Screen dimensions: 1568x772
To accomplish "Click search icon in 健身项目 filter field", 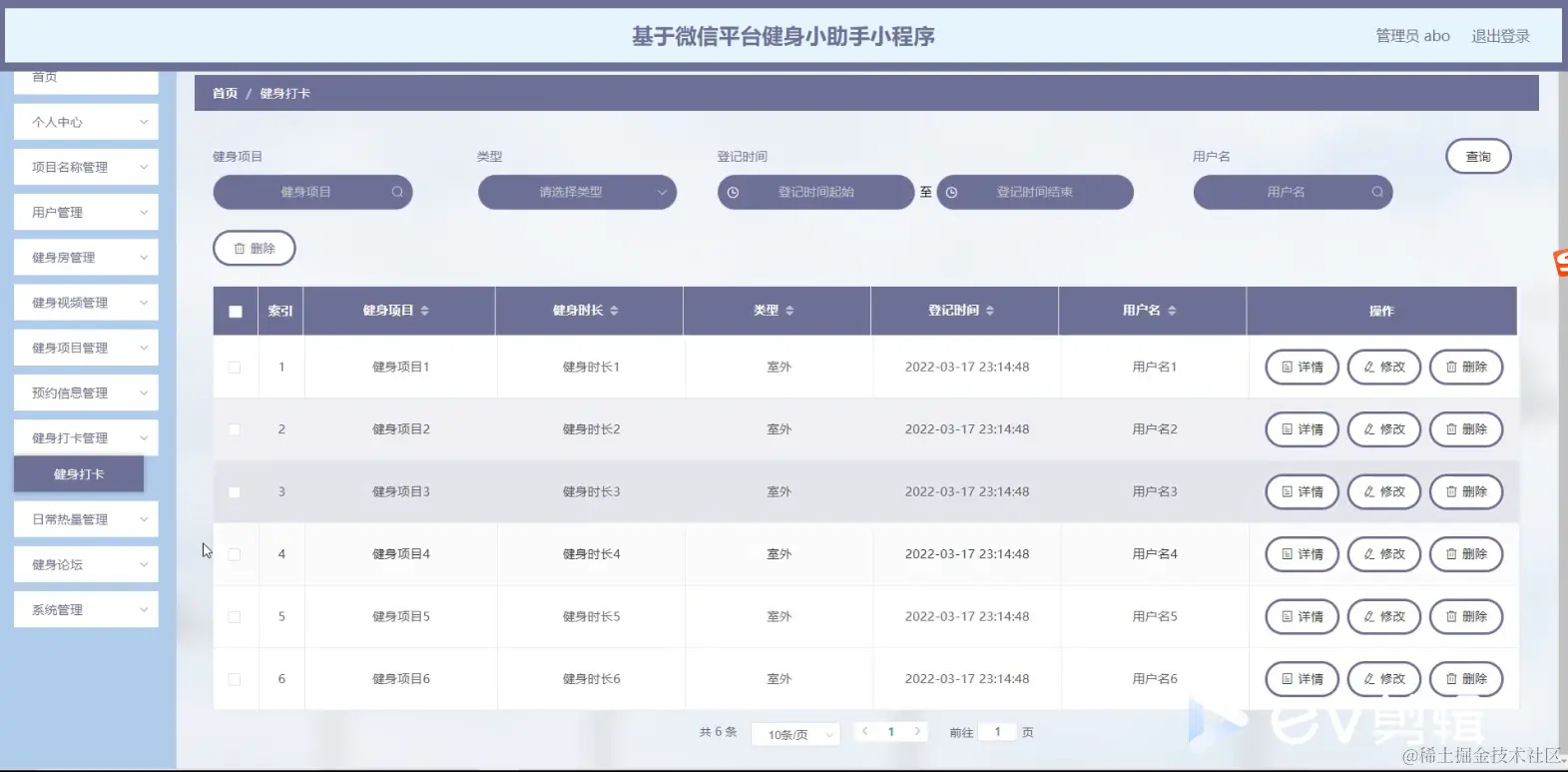I will click(x=397, y=192).
